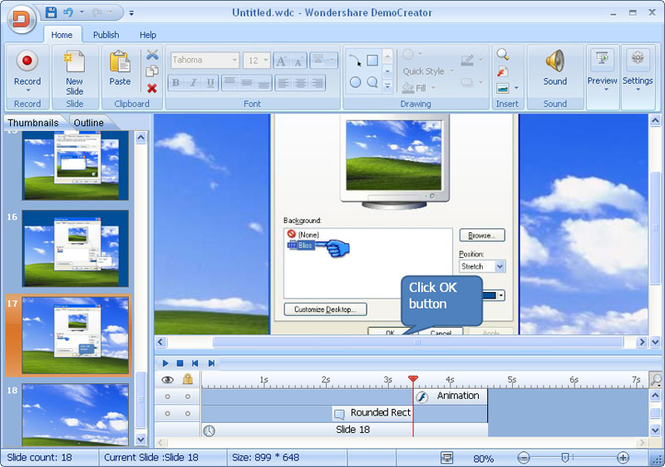Screen dimensions: 665x467
Task: Click the insert image icon
Action: (x=503, y=88)
